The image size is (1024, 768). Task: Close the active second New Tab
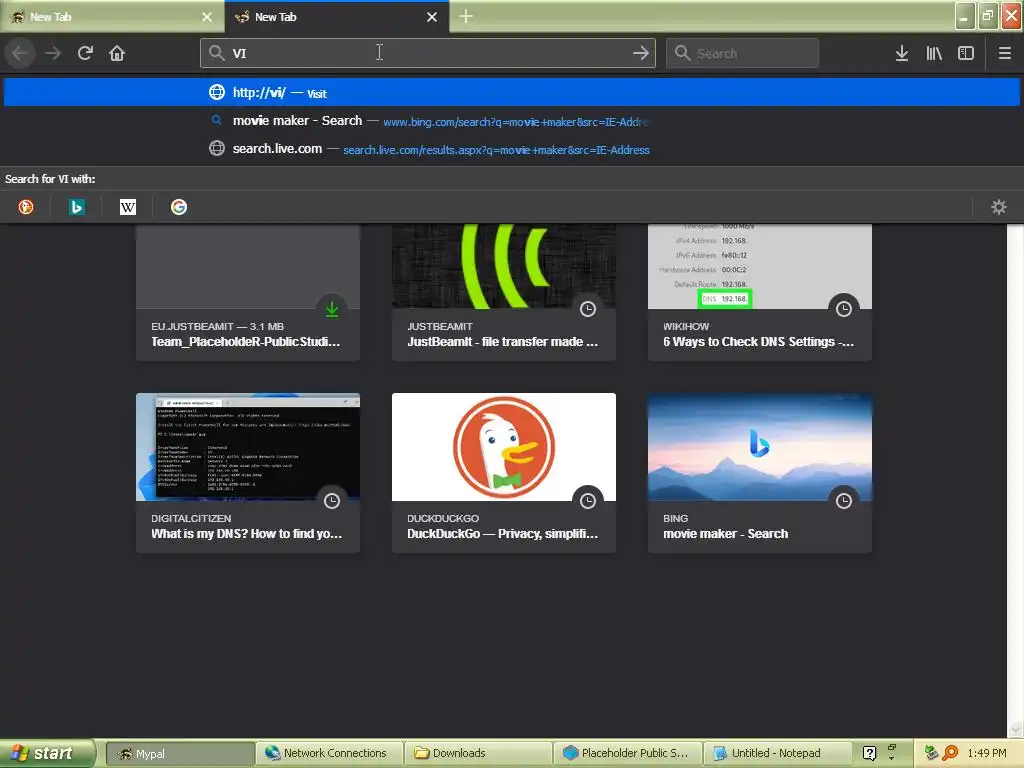tap(432, 17)
